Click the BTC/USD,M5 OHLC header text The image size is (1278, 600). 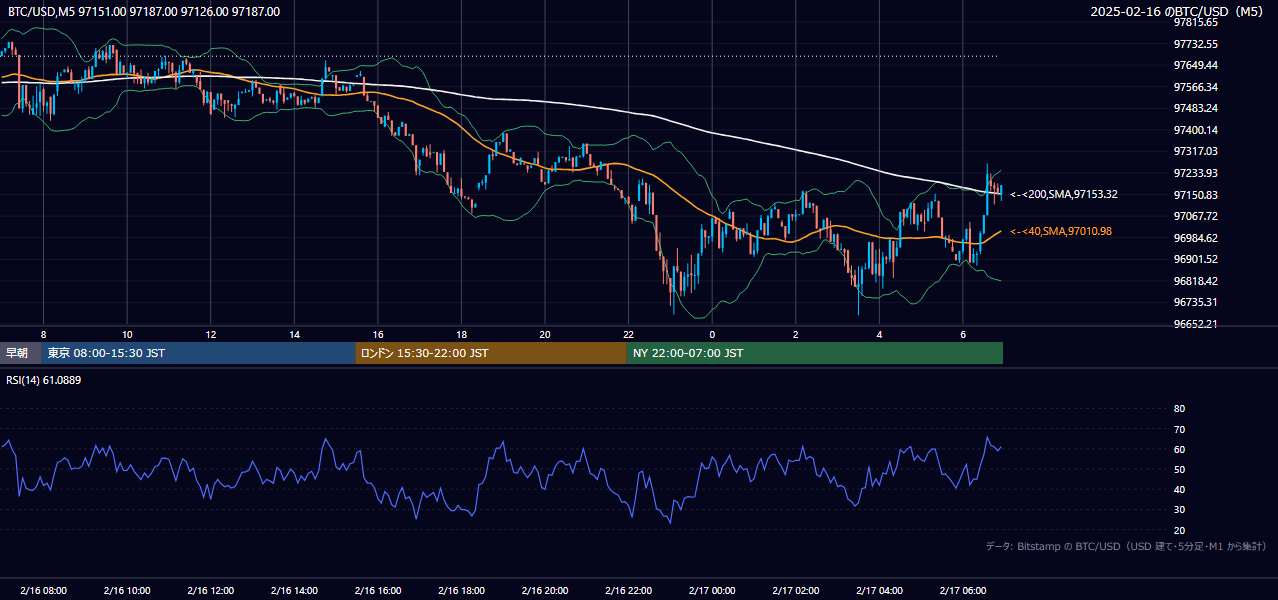pos(144,12)
